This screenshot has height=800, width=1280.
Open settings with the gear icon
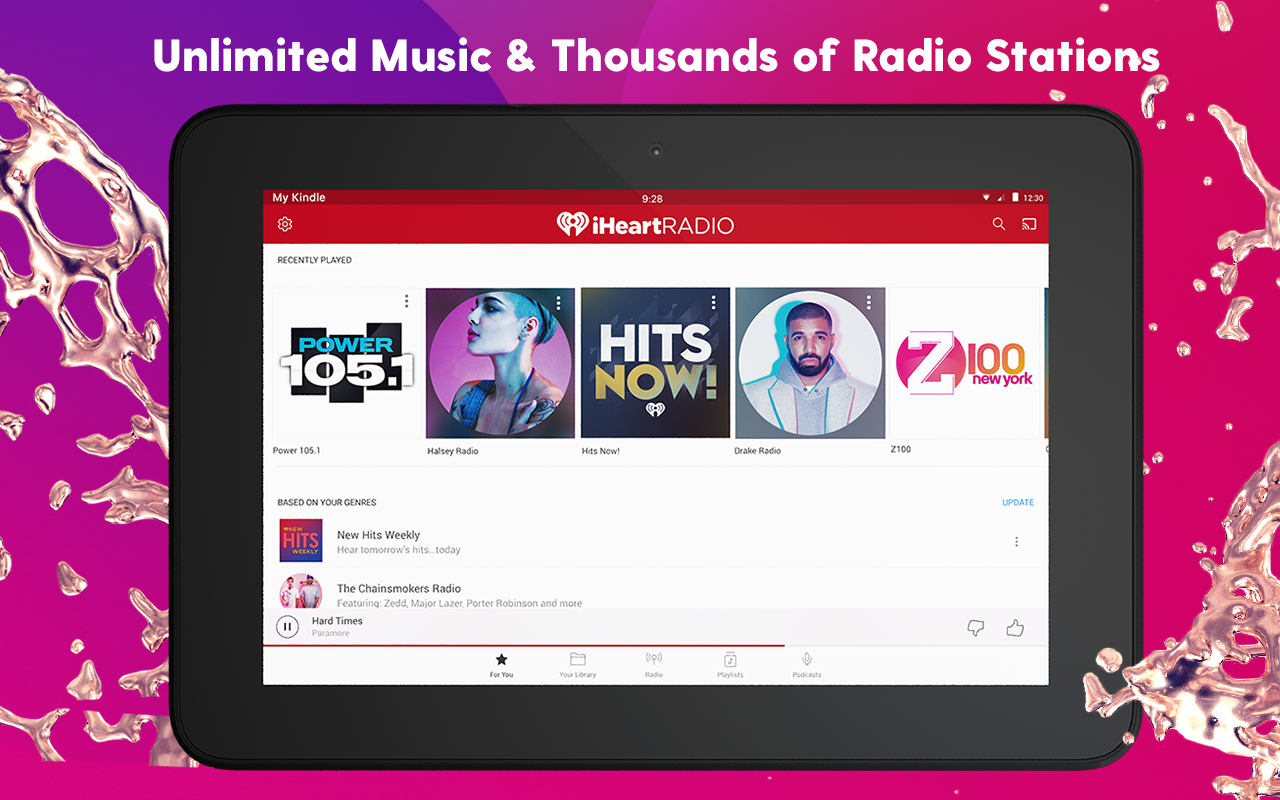[285, 225]
